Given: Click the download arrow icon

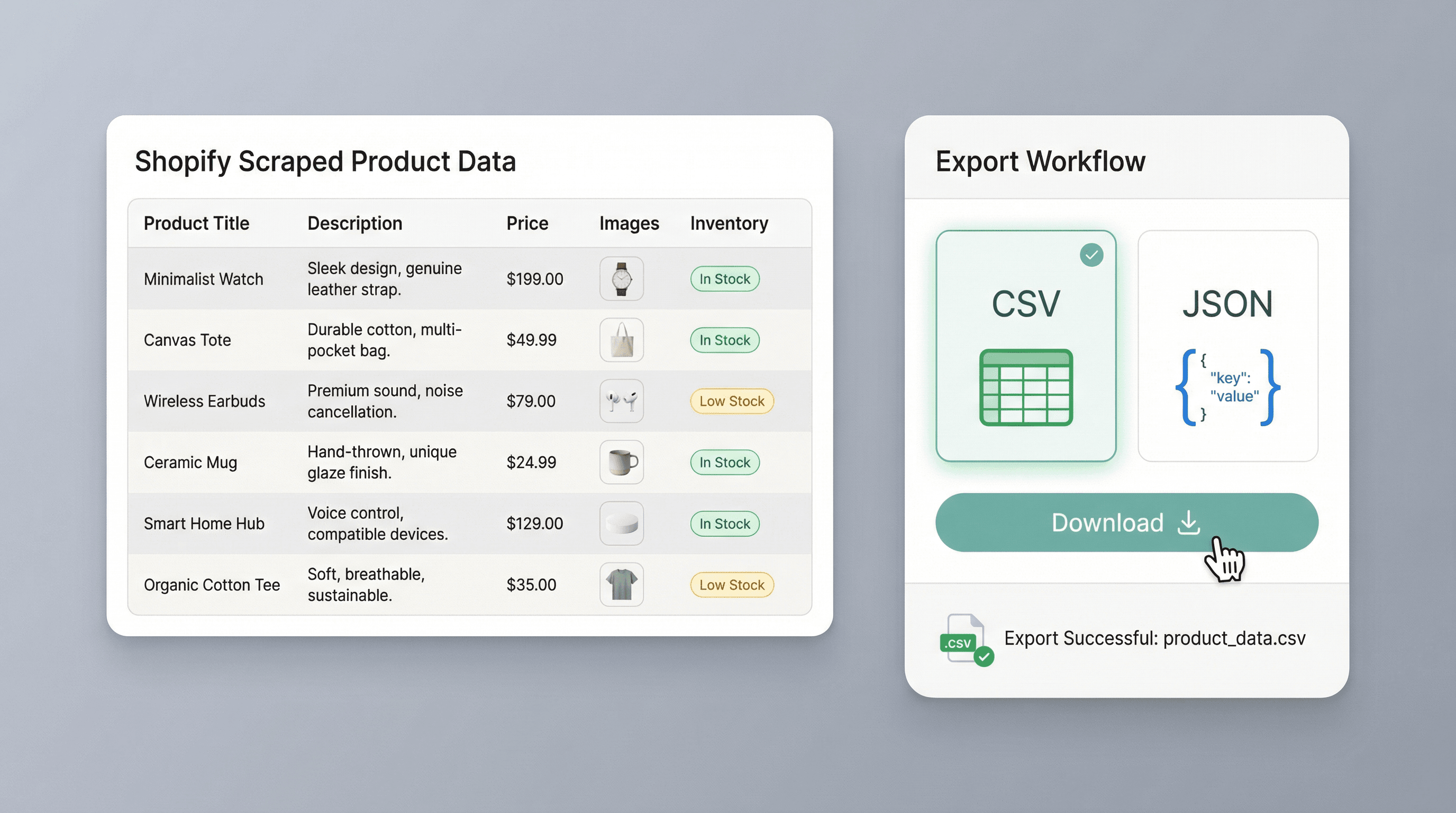Looking at the screenshot, I should 1189,523.
